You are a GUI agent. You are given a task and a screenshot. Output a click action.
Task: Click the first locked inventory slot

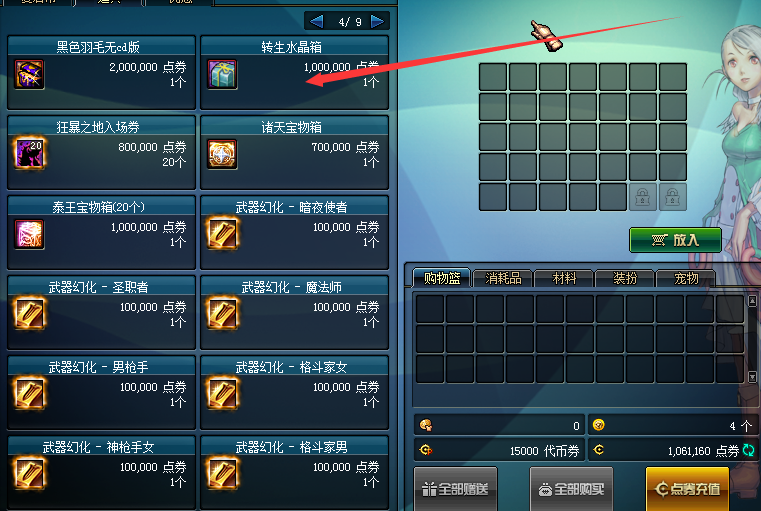pyautogui.click(x=643, y=197)
